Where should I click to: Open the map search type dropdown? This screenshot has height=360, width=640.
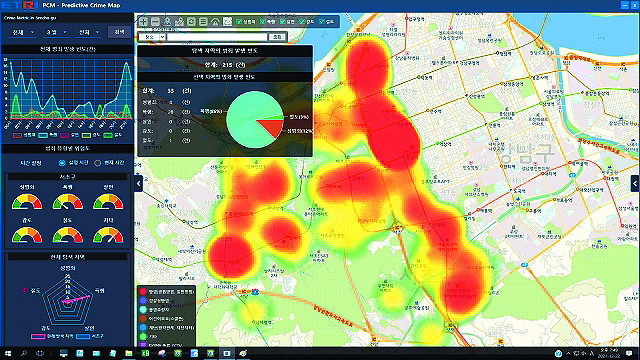(152, 37)
